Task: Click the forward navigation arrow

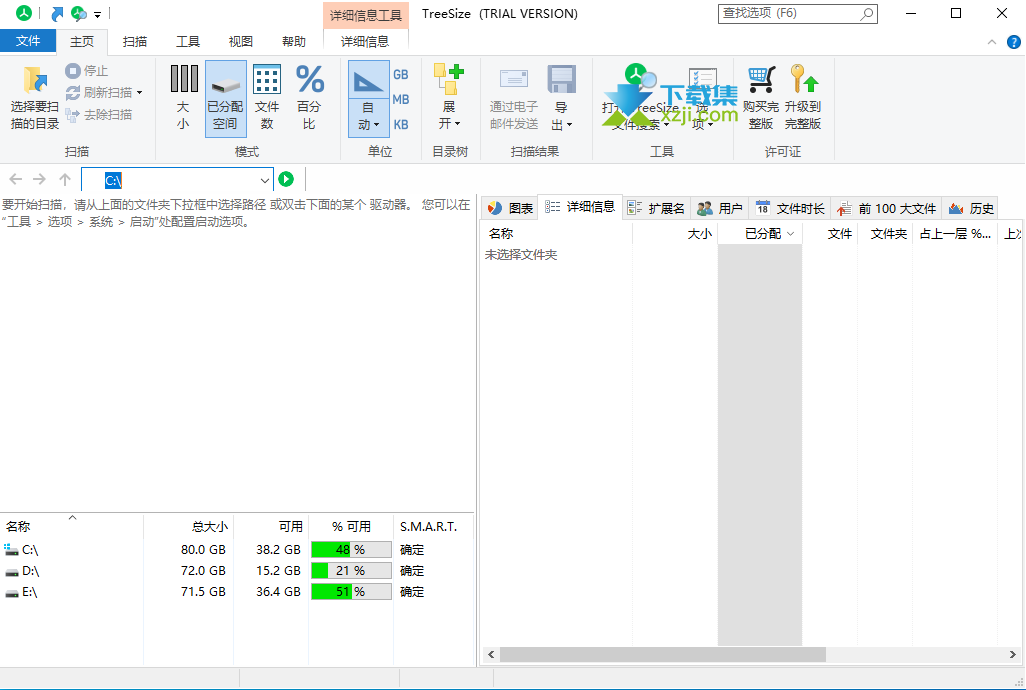Action: (x=39, y=179)
